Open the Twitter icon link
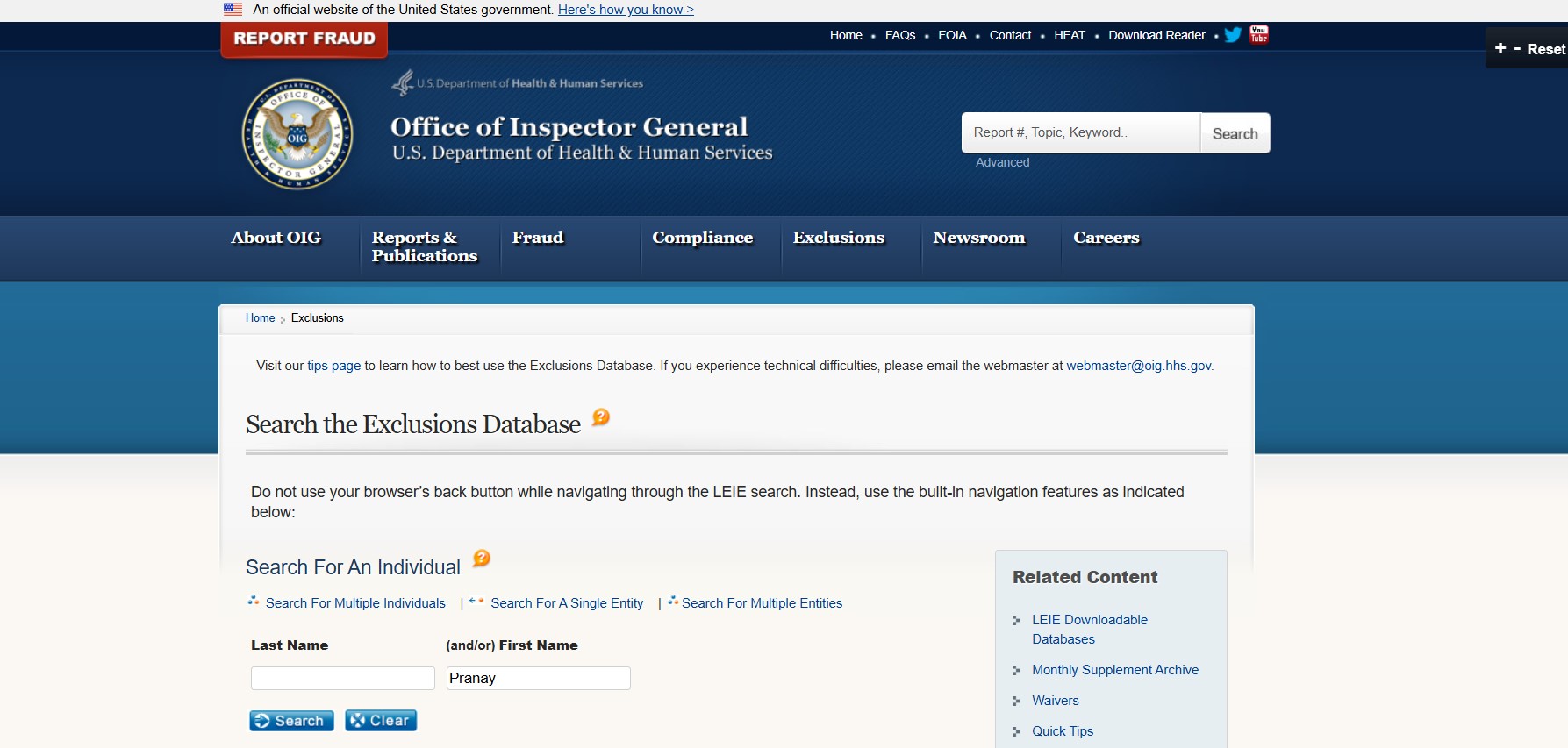 tap(1233, 35)
